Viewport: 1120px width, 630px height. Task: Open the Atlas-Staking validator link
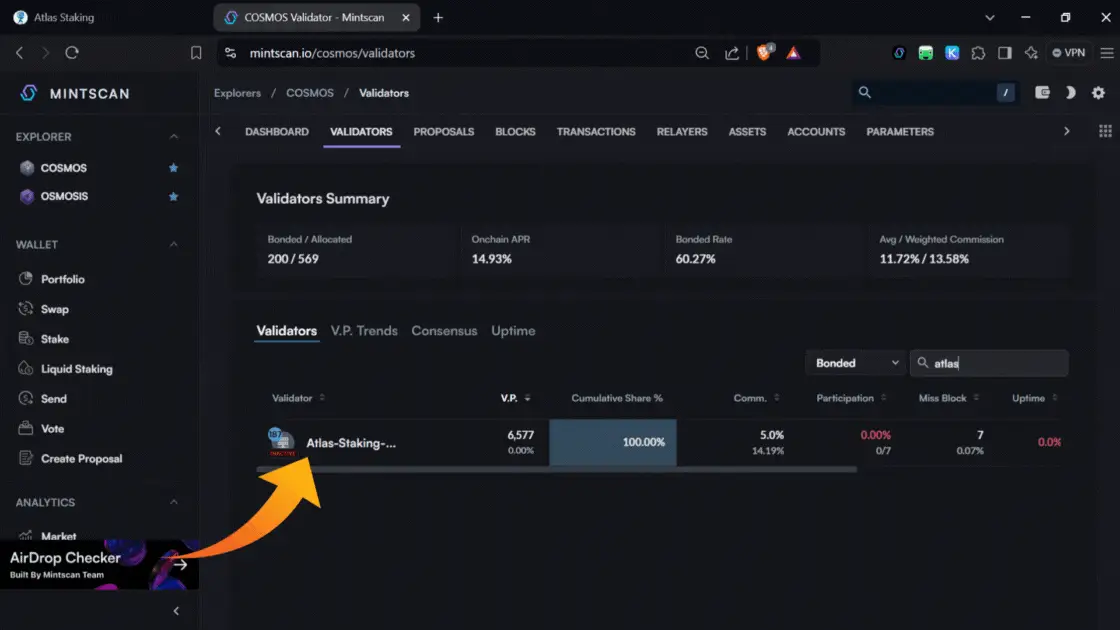point(350,443)
